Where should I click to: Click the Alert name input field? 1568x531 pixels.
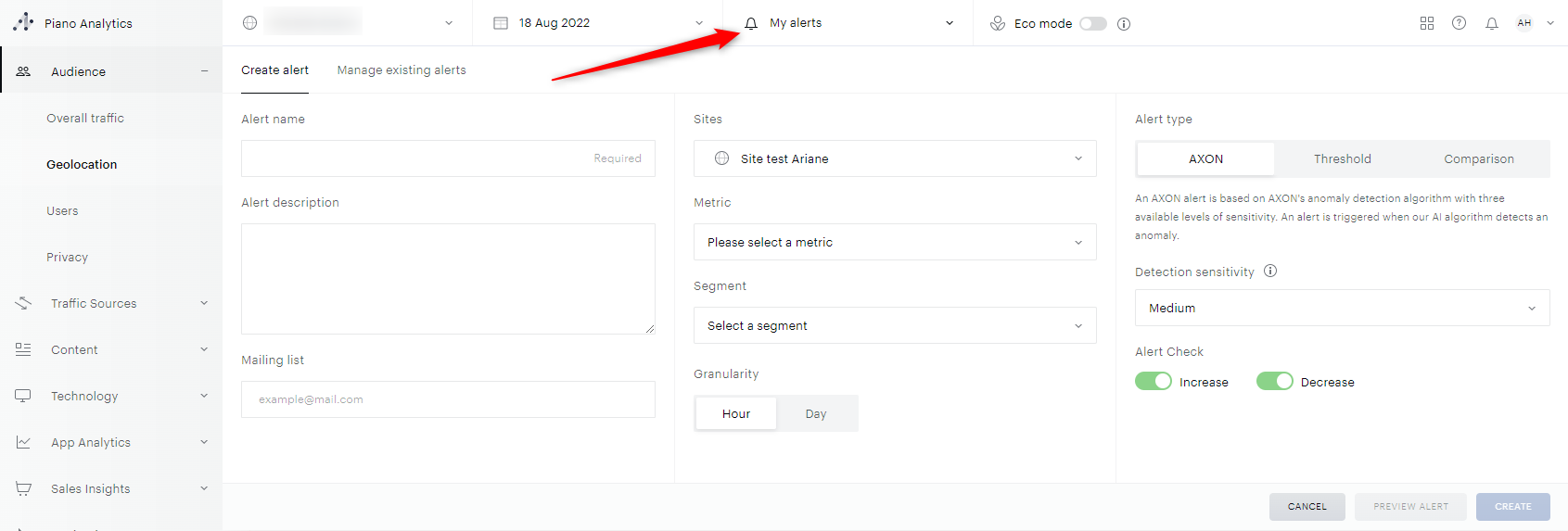448,158
